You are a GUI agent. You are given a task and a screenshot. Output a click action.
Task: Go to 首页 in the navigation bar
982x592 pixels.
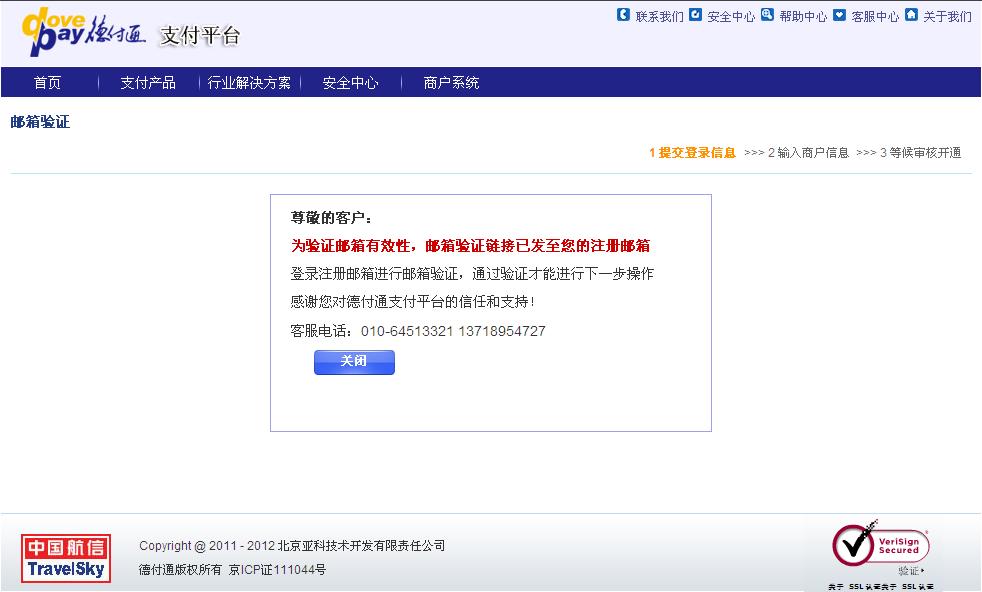tap(47, 83)
